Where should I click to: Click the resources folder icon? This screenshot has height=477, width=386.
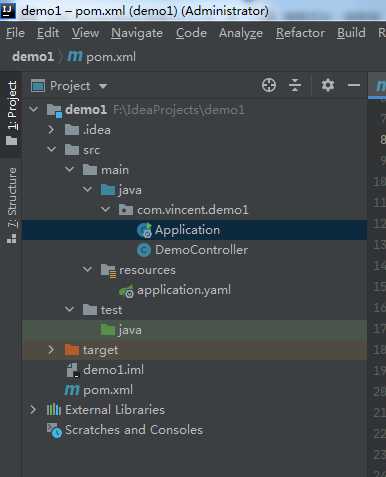click(108, 271)
